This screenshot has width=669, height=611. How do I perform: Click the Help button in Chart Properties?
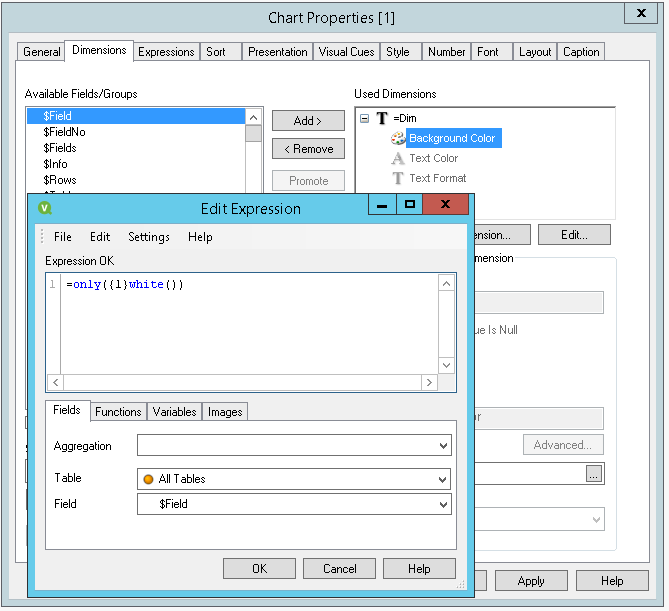[612, 581]
